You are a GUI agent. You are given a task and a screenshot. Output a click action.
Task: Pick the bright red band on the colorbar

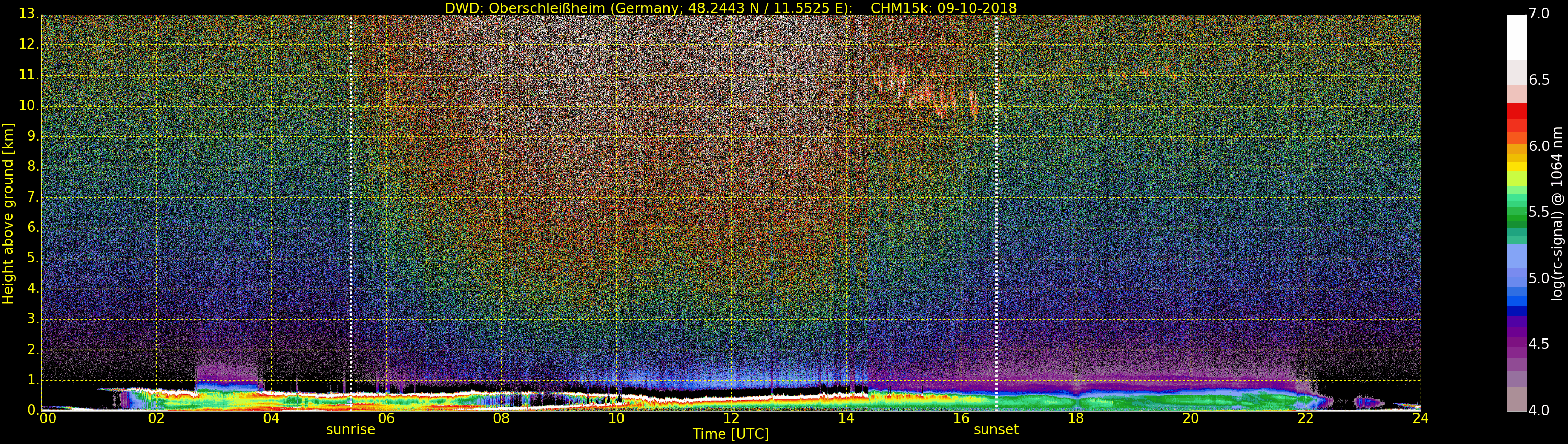pos(1517,111)
